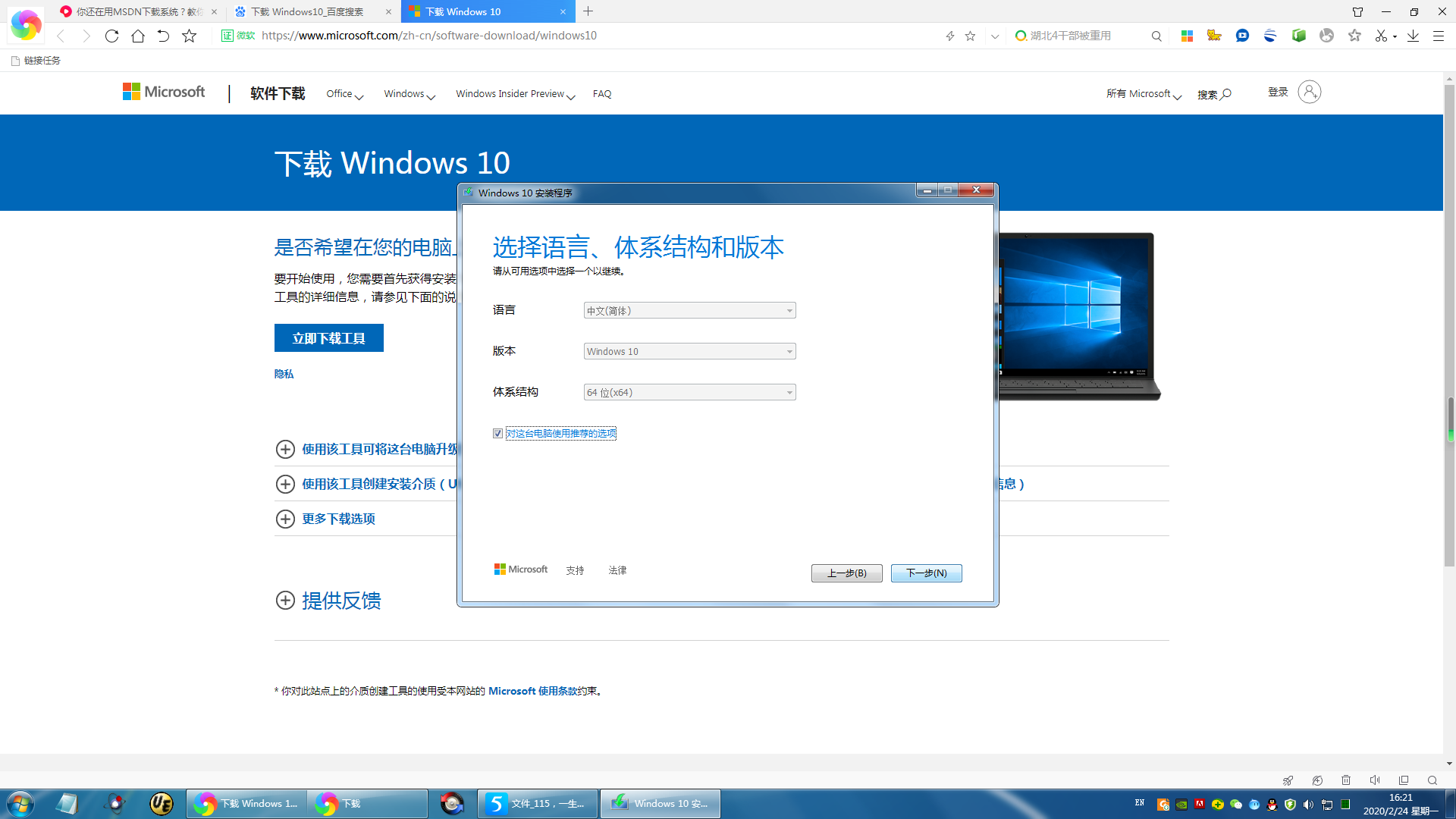Click the rocket accelerator icon in status bar
The image size is (1456, 819).
pyautogui.click(x=1288, y=780)
